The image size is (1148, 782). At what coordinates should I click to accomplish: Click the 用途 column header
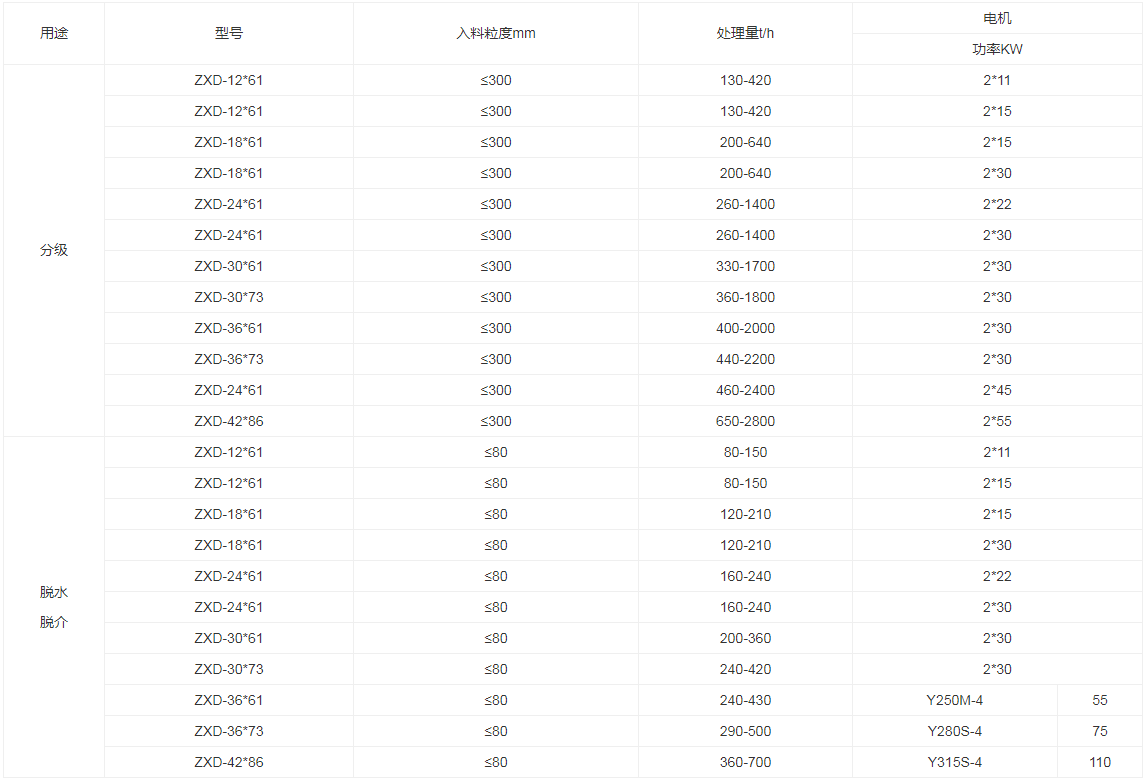click(x=54, y=33)
